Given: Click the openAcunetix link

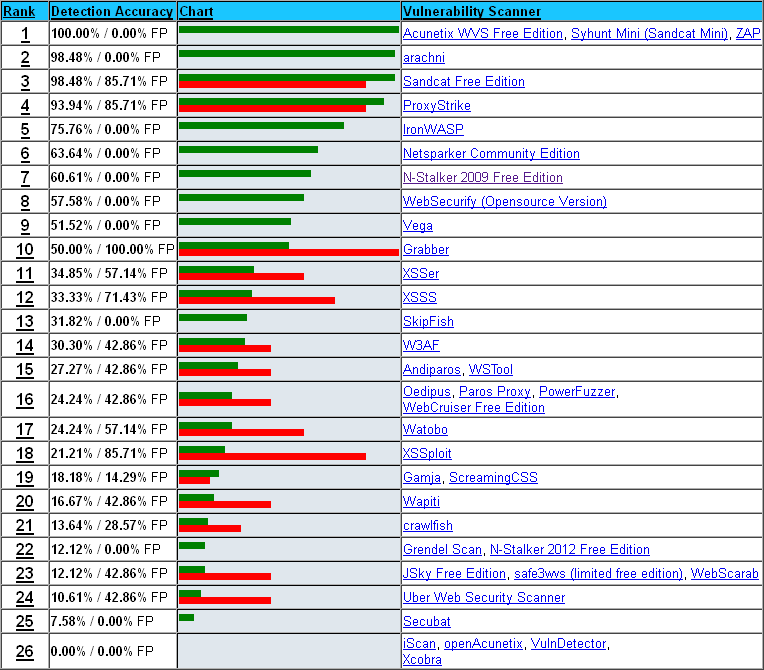Looking at the screenshot, I should point(483,644).
